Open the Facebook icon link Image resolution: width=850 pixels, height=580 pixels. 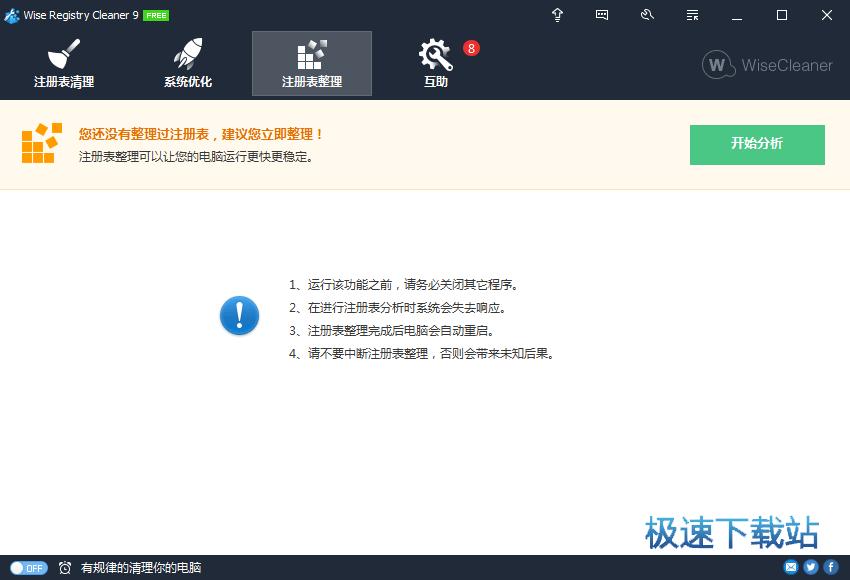coord(830,568)
